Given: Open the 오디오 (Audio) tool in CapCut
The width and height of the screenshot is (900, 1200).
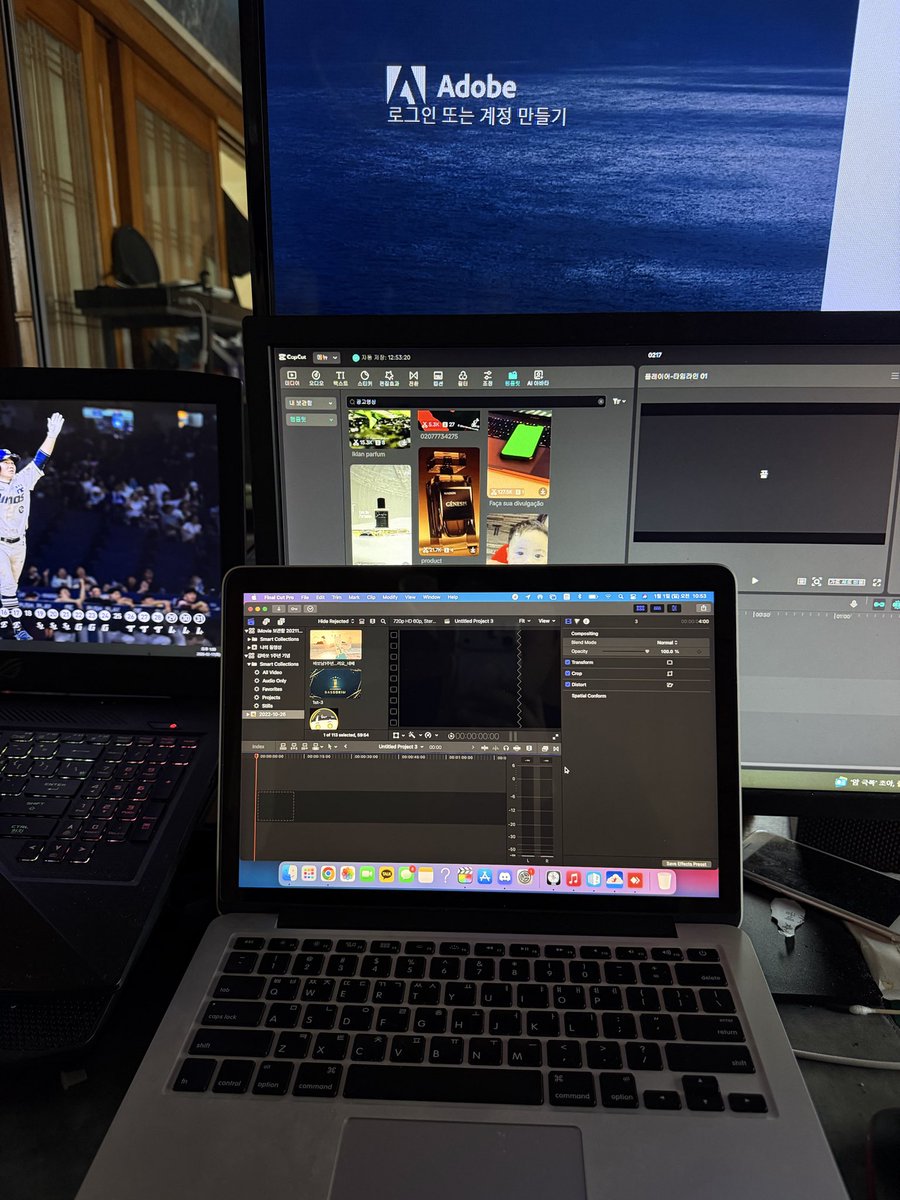Looking at the screenshot, I should click(316, 378).
